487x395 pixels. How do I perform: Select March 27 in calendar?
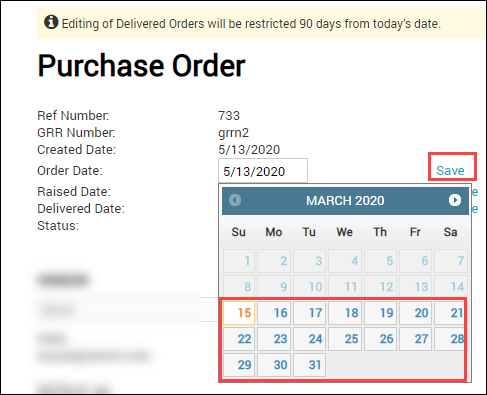[x=416, y=339]
